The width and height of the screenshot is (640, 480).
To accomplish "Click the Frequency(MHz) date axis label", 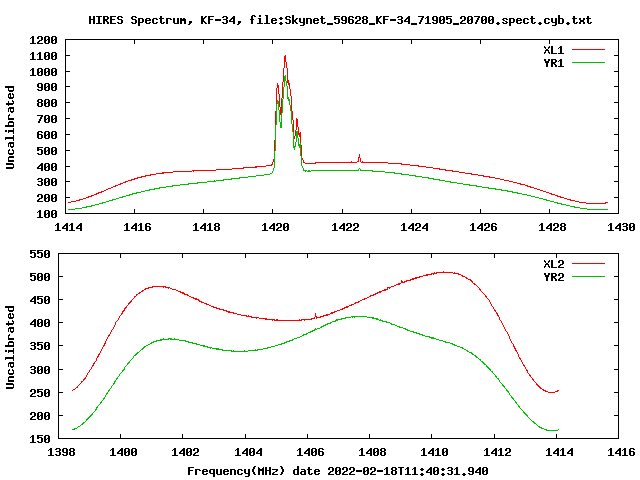I will (338, 471).
